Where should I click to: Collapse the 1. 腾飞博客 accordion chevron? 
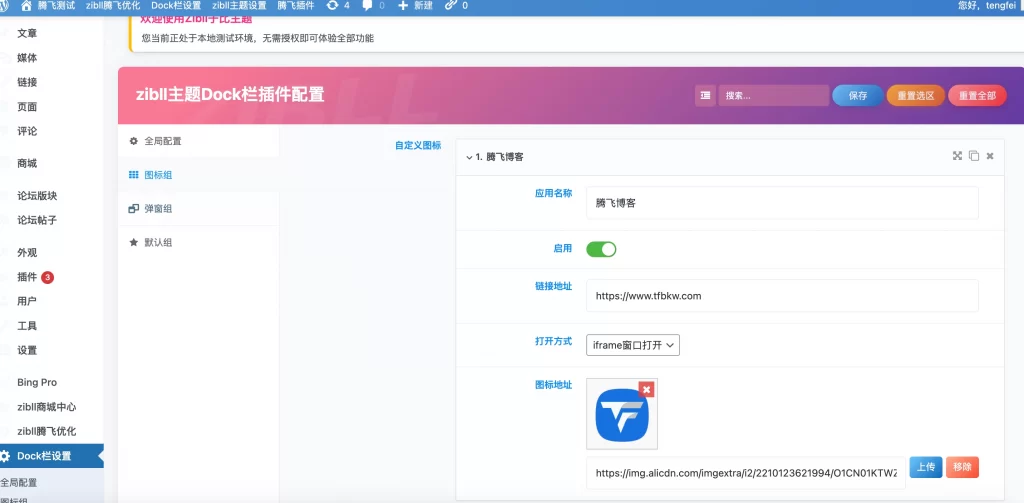click(x=469, y=157)
